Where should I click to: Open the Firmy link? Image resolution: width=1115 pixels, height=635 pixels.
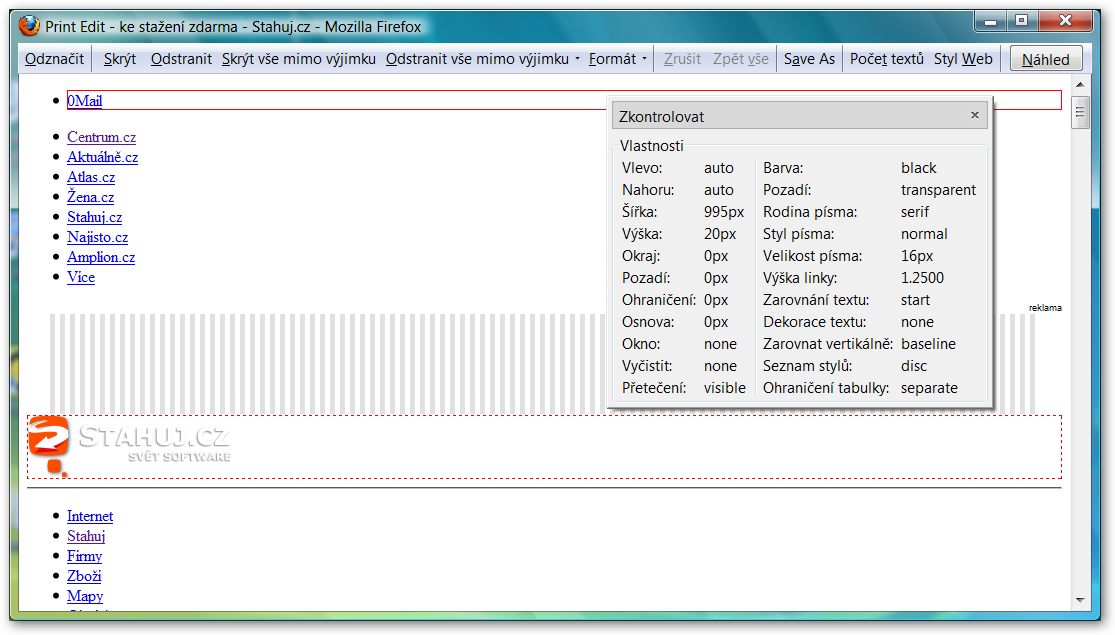(x=85, y=556)
